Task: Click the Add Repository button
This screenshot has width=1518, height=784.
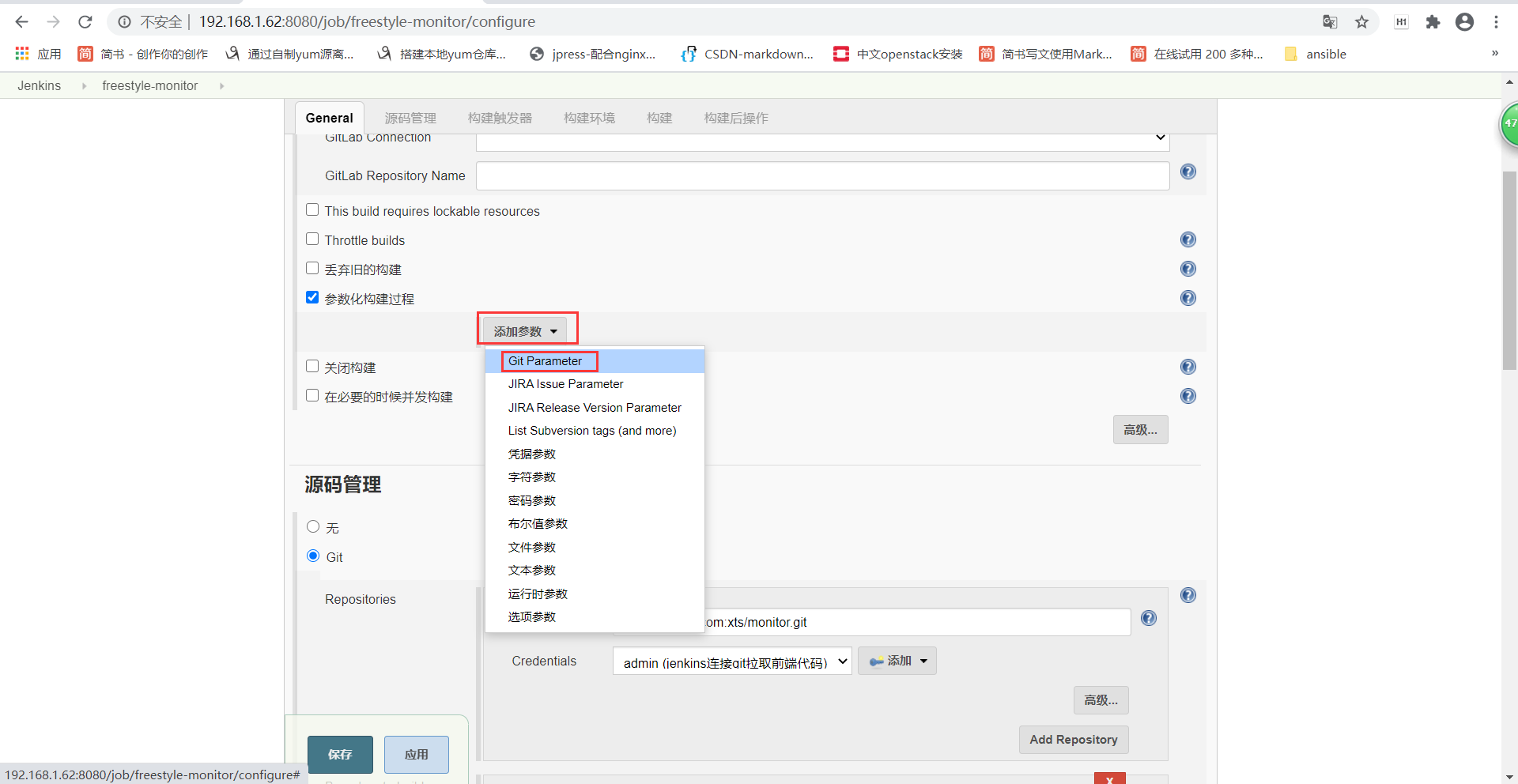Action: tap(1074, 740)
